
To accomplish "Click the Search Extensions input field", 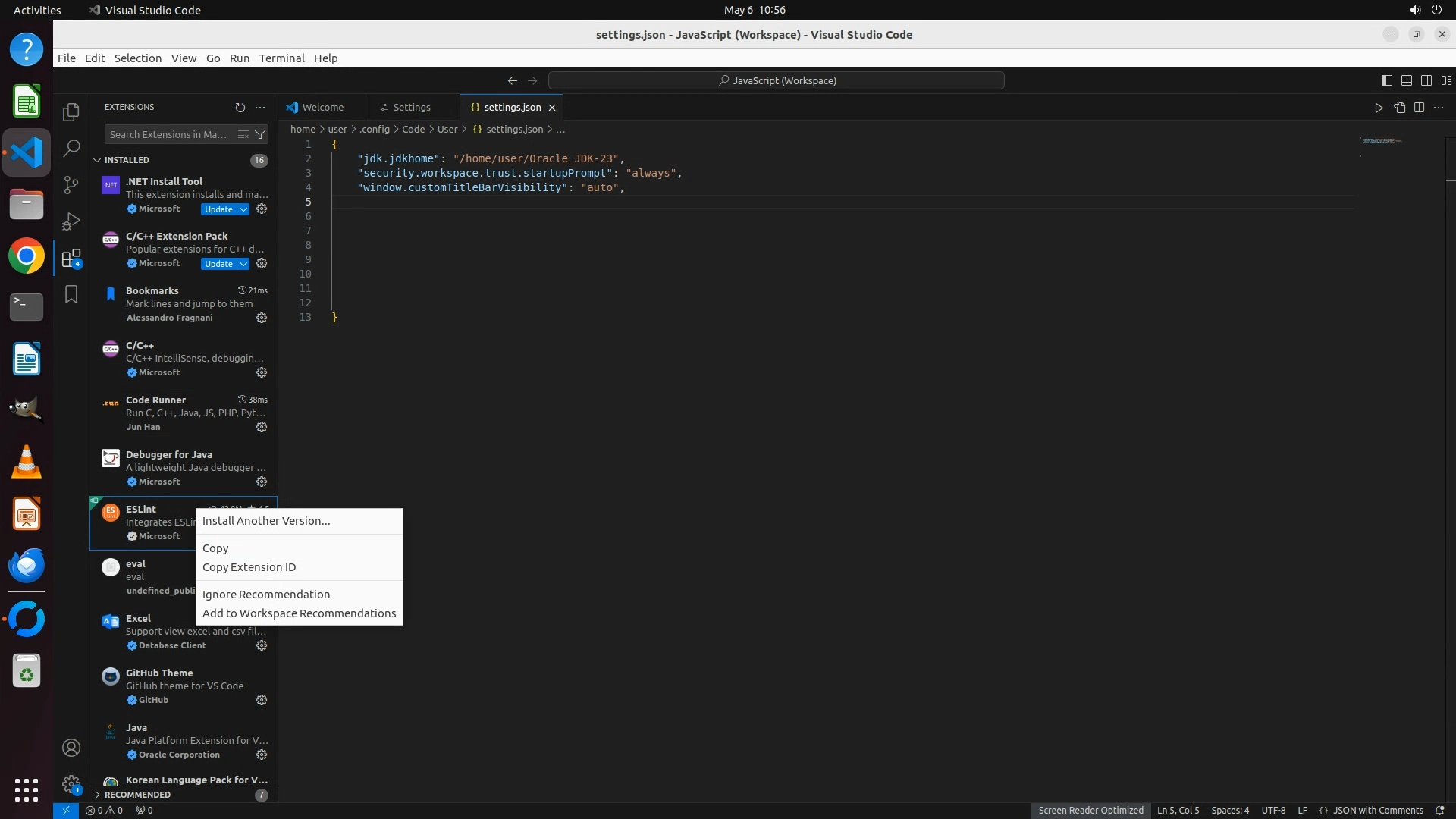I will (x=168, y=134).
